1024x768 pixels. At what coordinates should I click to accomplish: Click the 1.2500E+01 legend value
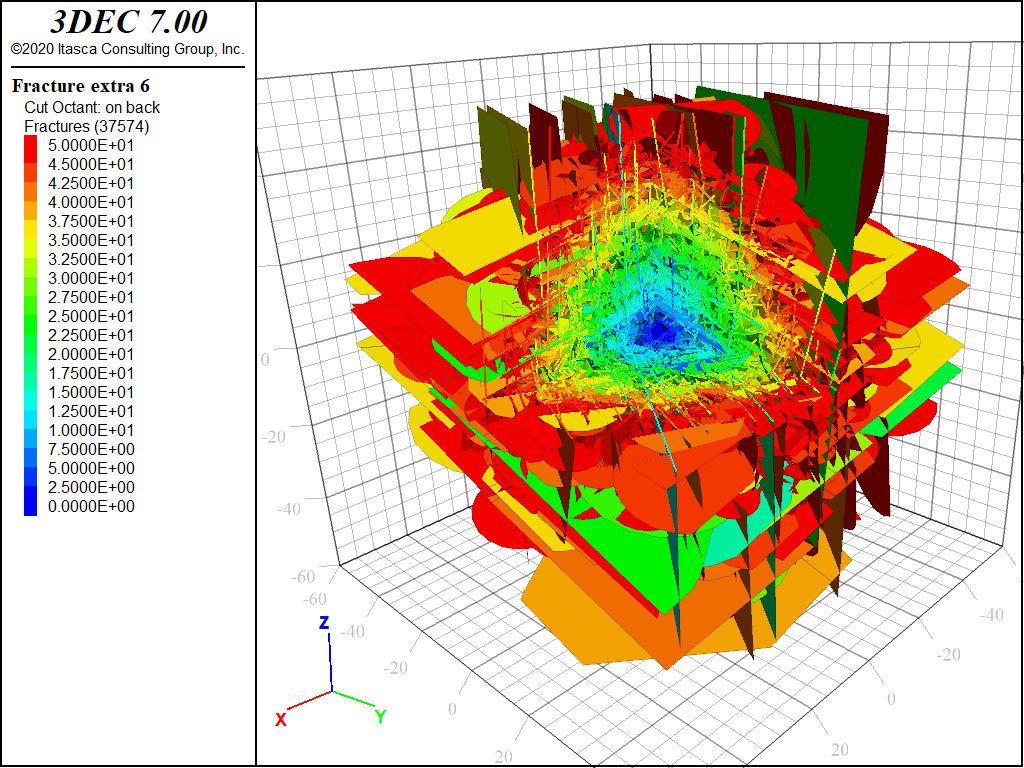91,411
